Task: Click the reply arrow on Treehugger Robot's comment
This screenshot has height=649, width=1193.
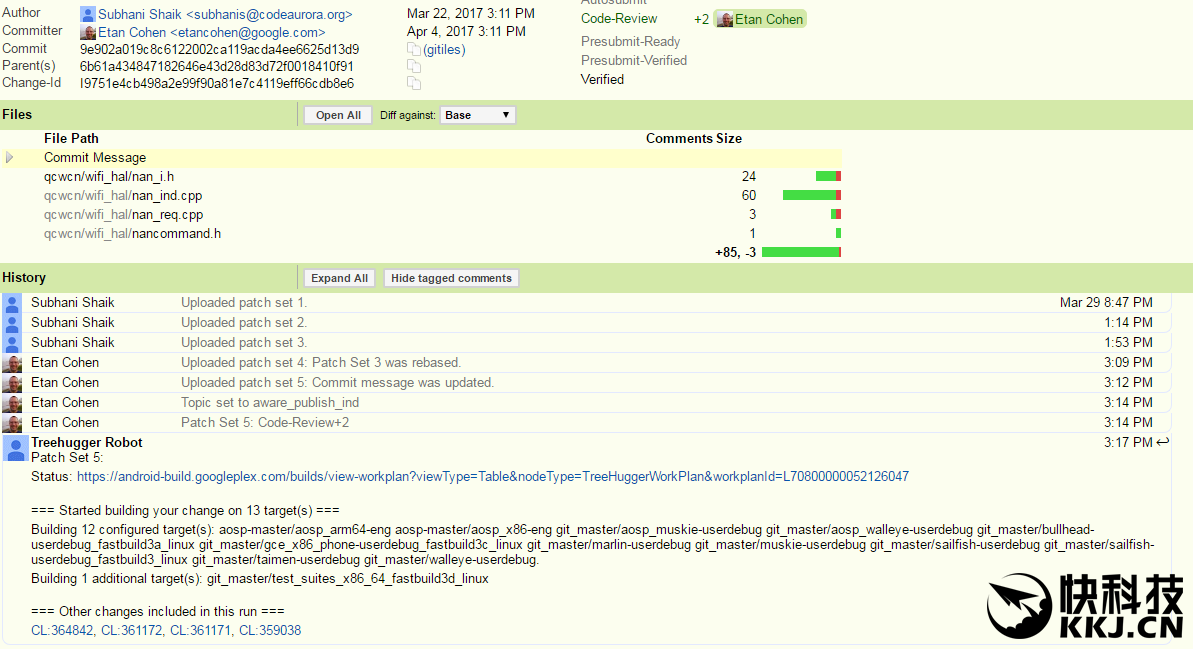Action: (1162, 442)
